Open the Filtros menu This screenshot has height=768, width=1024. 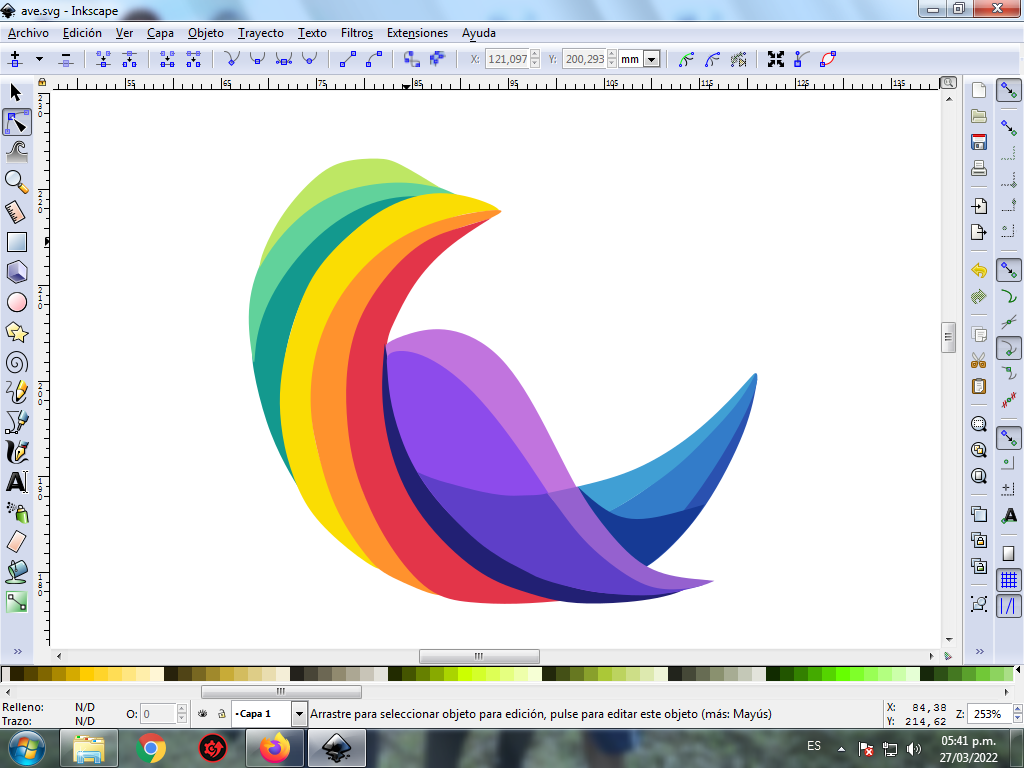pos(356,33)
